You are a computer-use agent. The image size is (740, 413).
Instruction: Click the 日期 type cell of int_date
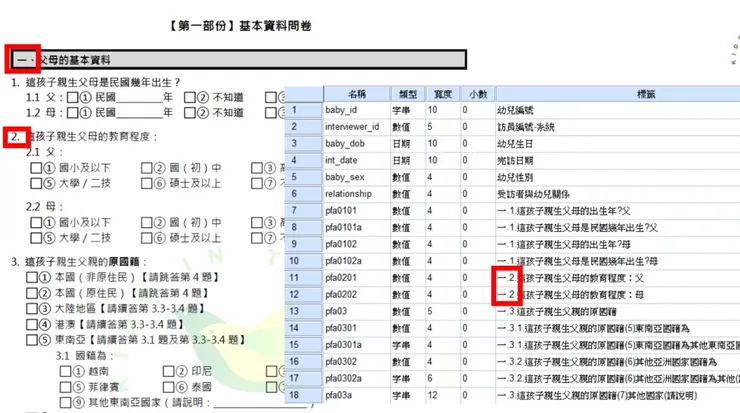click(x=408, y=160)
